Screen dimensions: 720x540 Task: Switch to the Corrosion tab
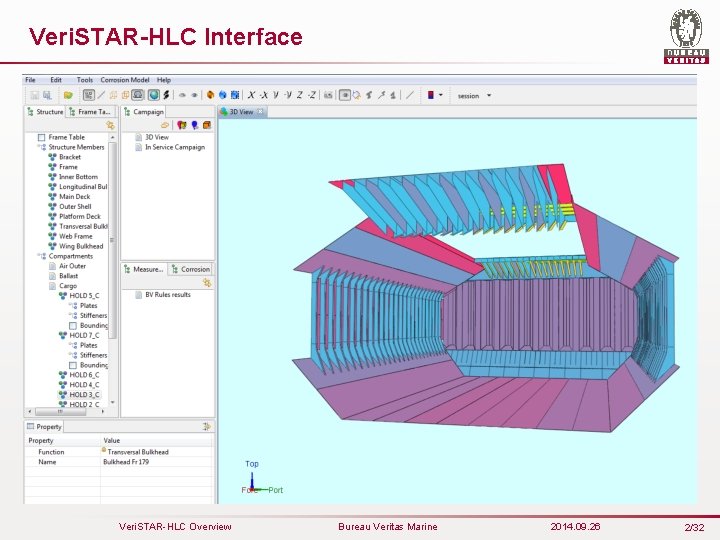pos(191,270)
